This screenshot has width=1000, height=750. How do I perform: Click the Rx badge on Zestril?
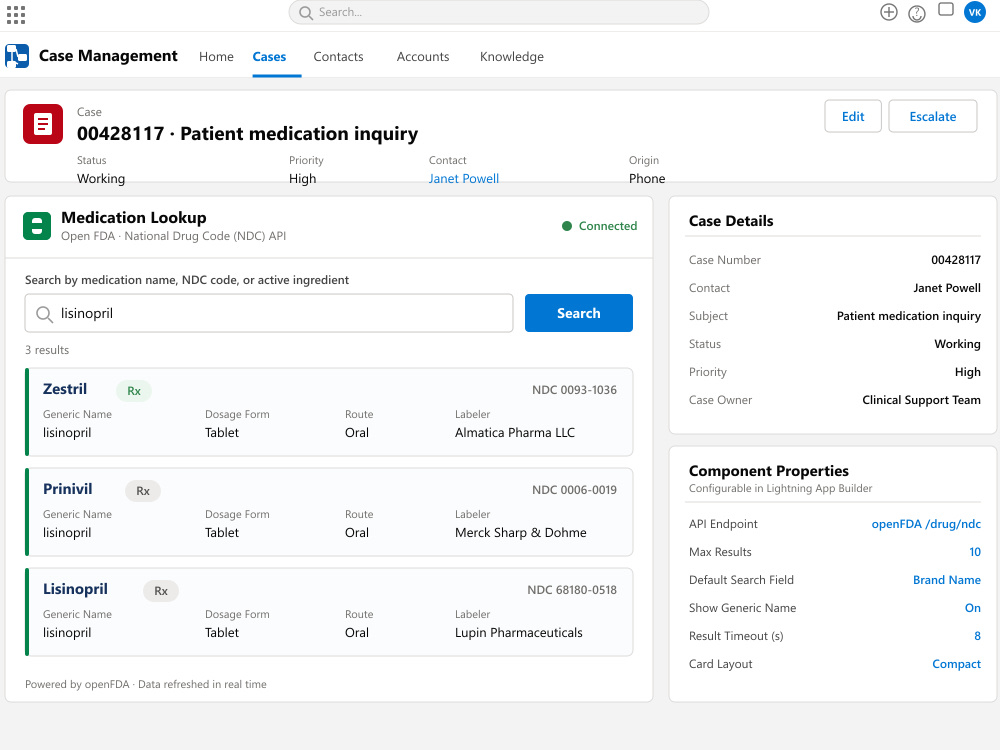(134, 391)
